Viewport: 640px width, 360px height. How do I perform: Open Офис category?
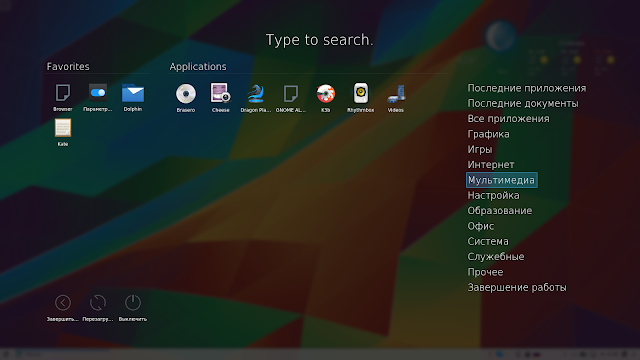(x=480, y=226)
